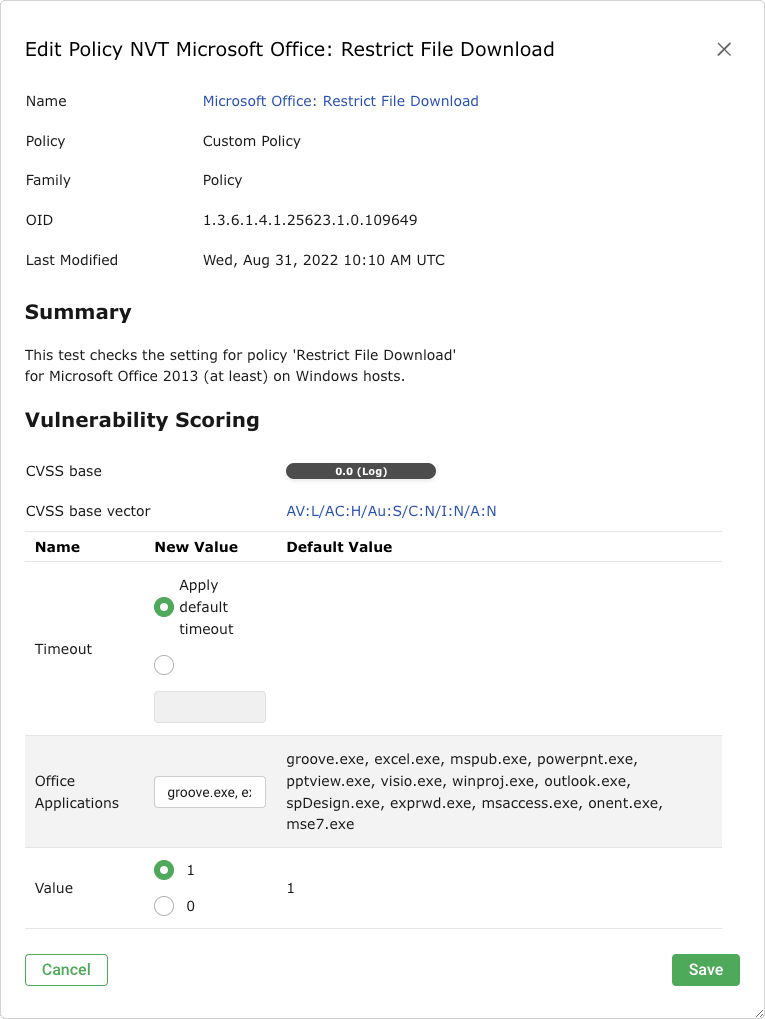The height and width of the screenshot is (1019, 765).
Task: Click the Custom Policy value text
Action: (251, 141)
